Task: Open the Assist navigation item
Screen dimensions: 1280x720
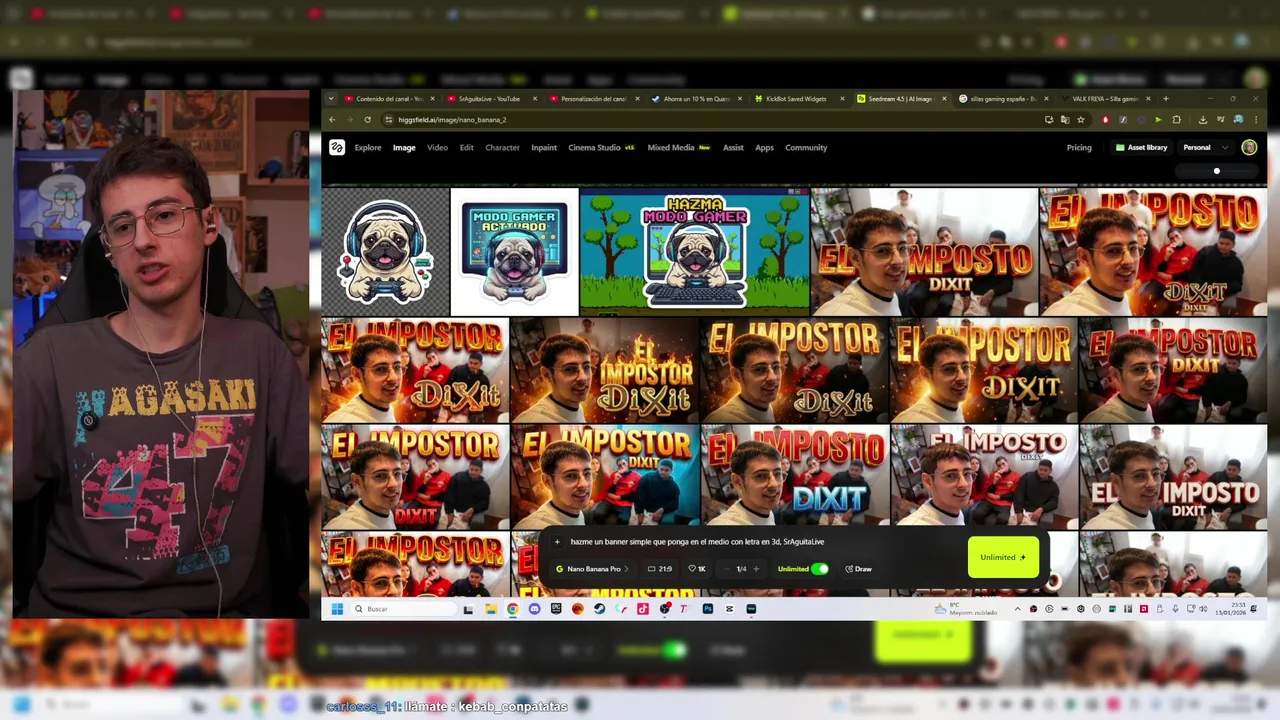Action: point(733,147)
